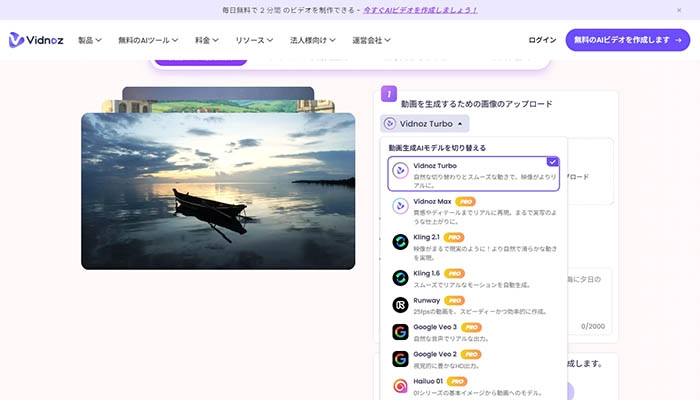Click the sunset boat sample image

click(218, 191)
